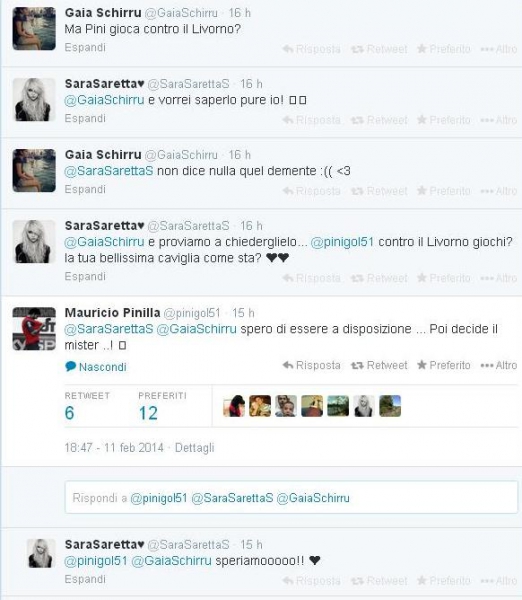Open Altro menu on SaraSaretta's caviglia tweet

point(499,278)
